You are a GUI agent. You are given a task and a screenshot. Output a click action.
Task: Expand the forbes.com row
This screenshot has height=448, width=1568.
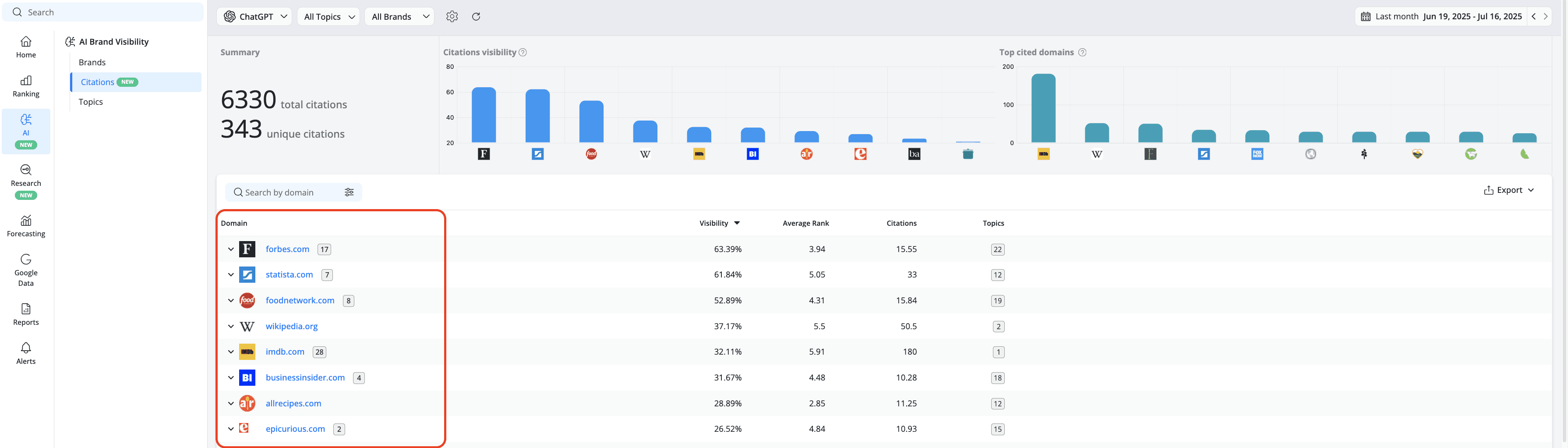231,249
